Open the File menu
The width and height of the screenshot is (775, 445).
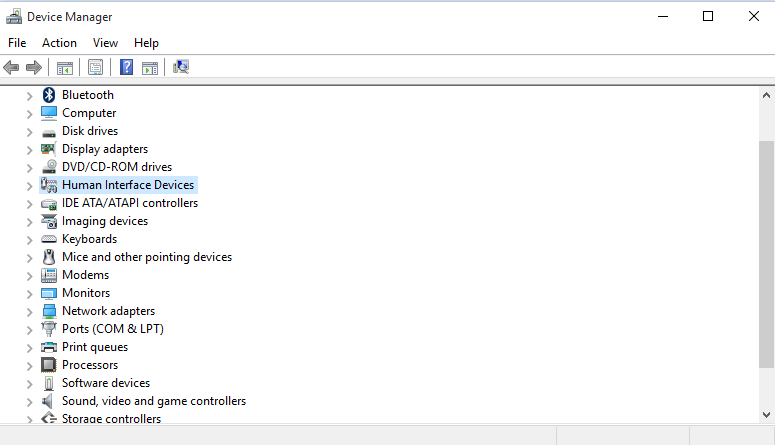tap(17, 43)
